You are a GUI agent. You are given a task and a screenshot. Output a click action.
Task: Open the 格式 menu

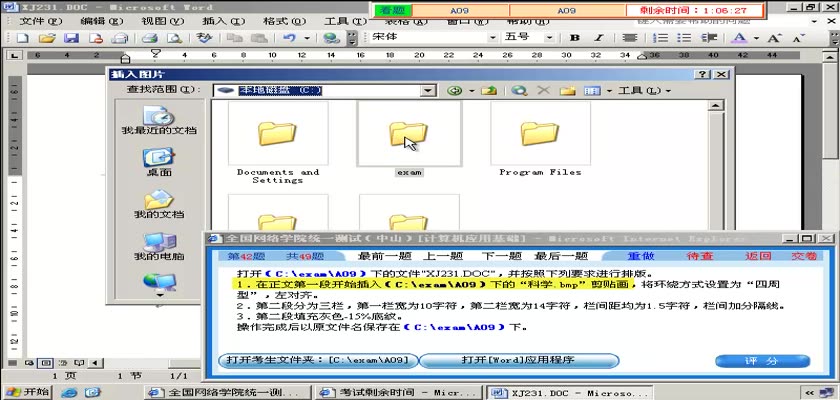(x=284, y=21)
